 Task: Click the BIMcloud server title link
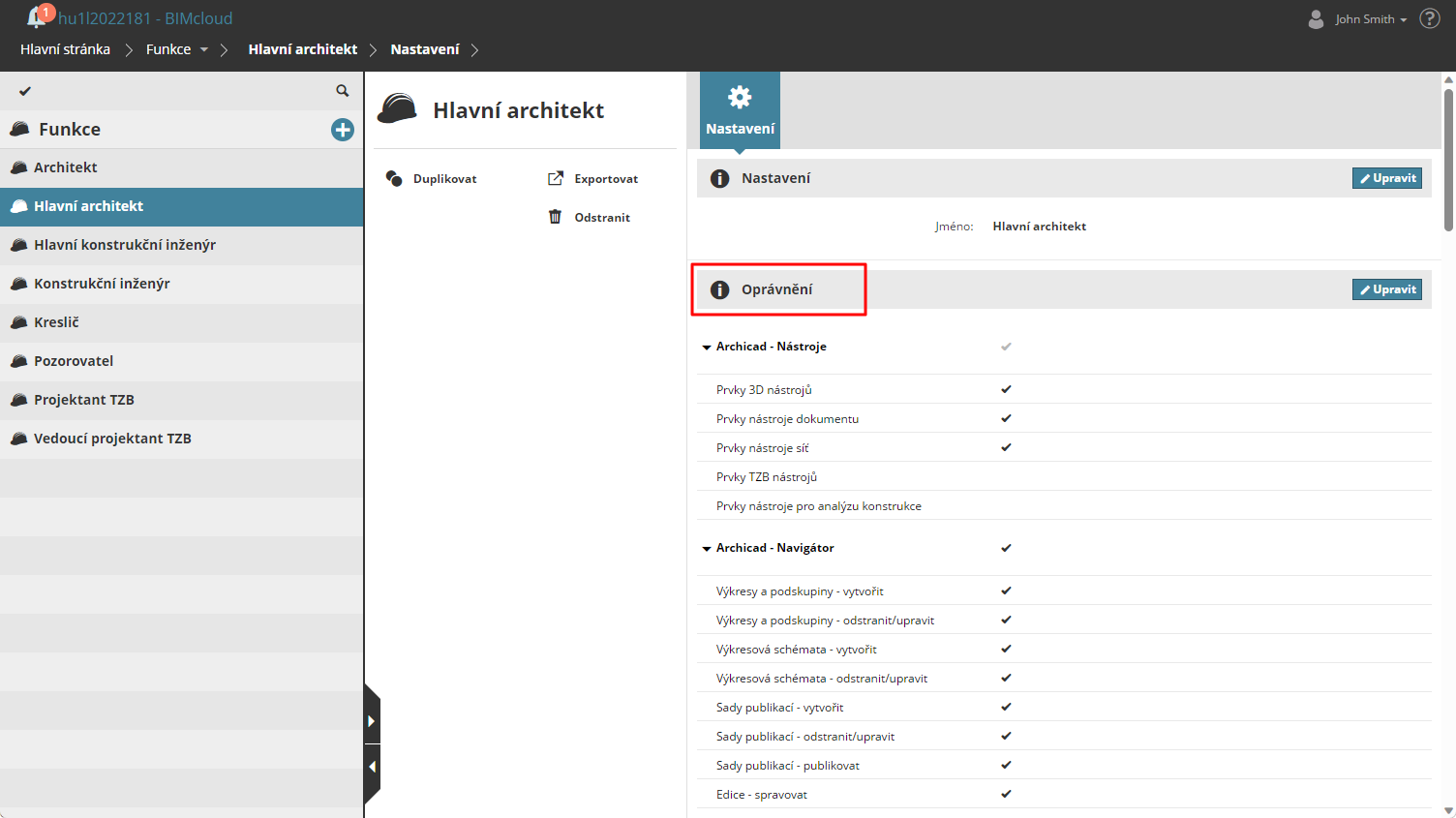point(145,18)
